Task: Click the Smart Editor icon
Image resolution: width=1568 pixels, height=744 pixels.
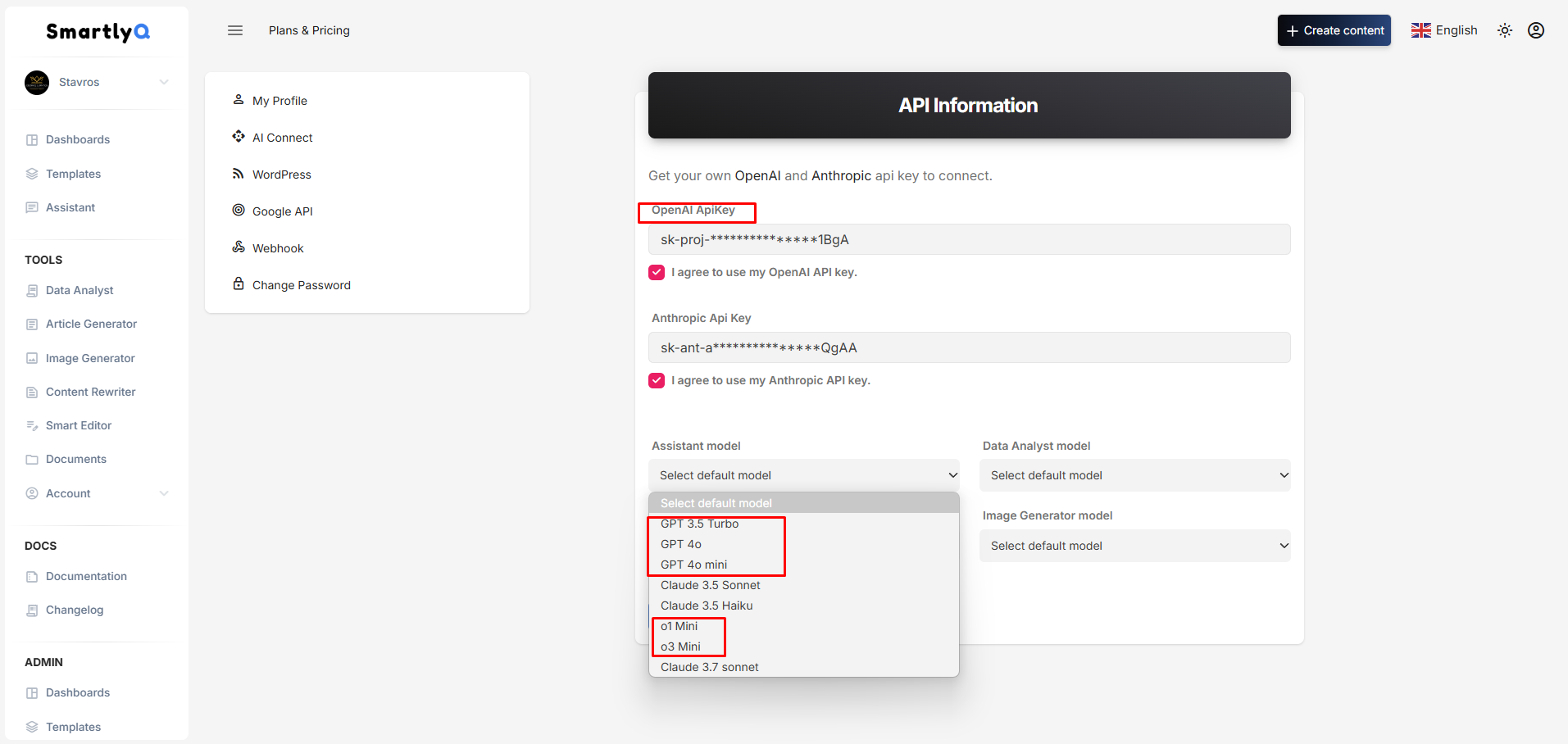Action: click(x=32, y=426)
